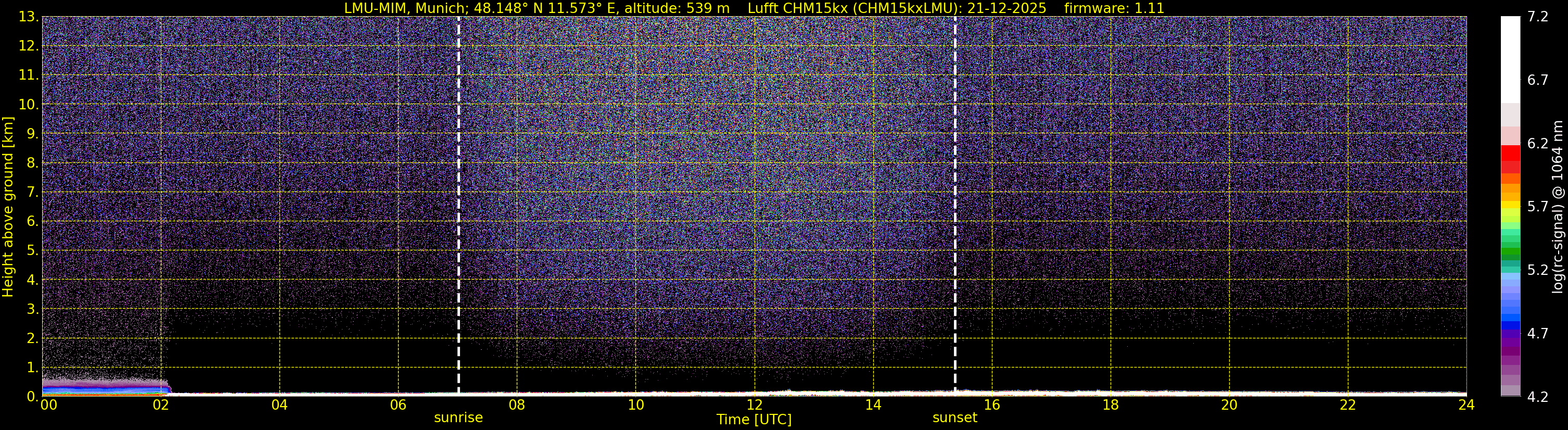
Task: Click the "24" tick on the time axis
Action: tap(1467, 405)
